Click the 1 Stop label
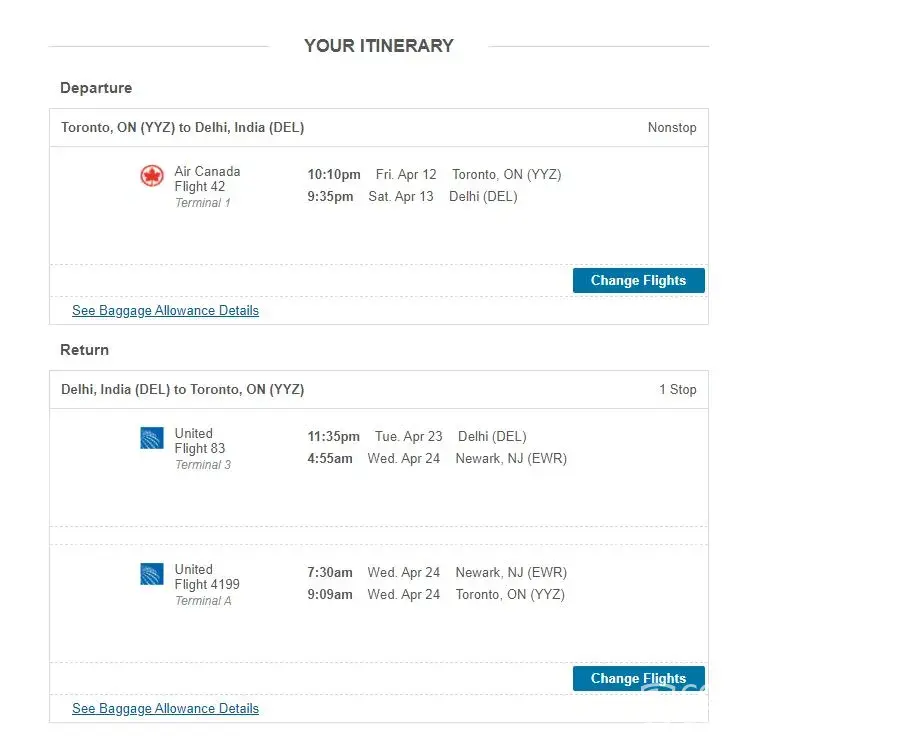The height and width of the screenshot is (747, 902). (677, 390)
